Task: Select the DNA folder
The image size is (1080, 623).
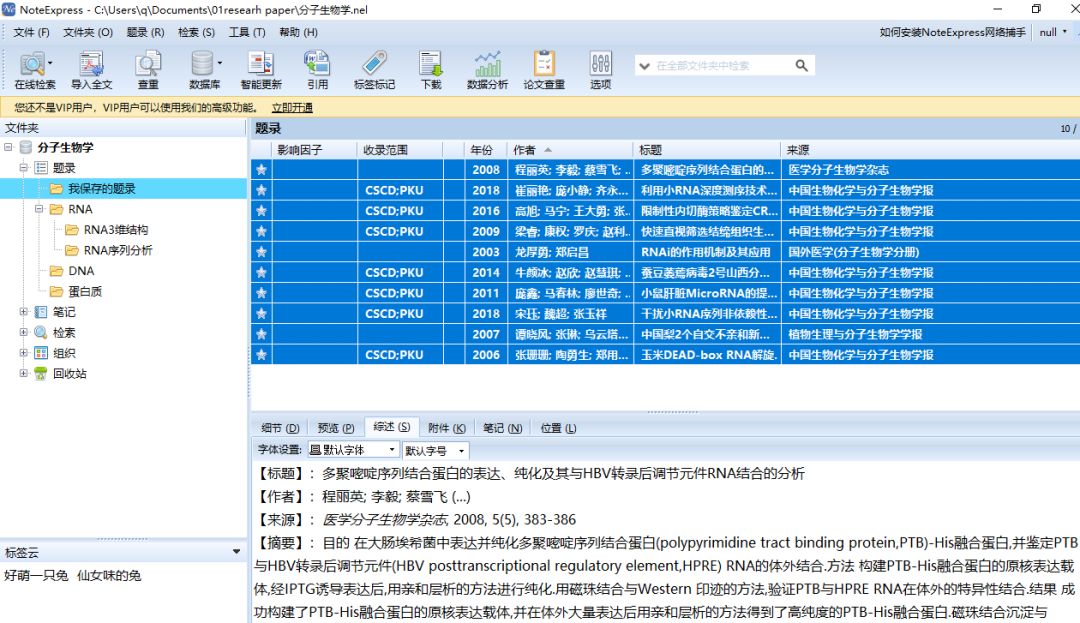Action: click(x=81, y=271)
